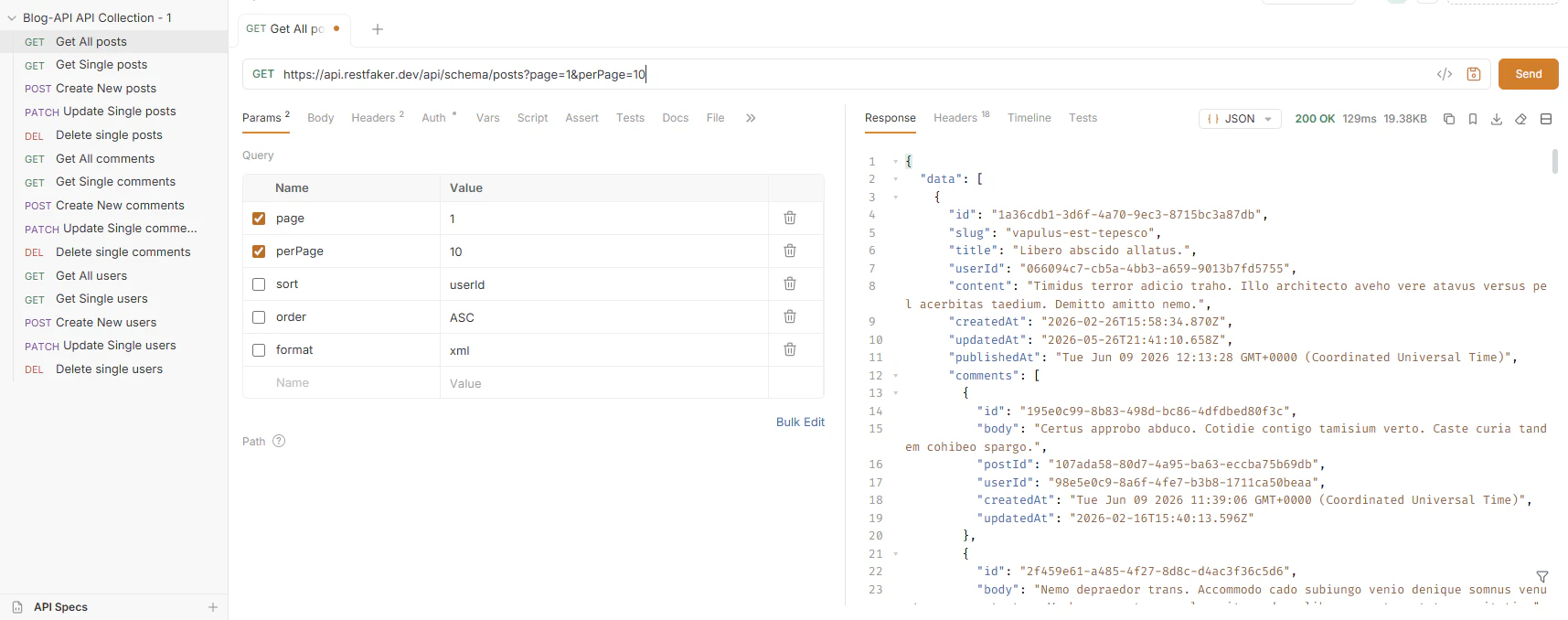
Task: Open the Auth tab
Action: pyautogui.click(x=438, y=118)
